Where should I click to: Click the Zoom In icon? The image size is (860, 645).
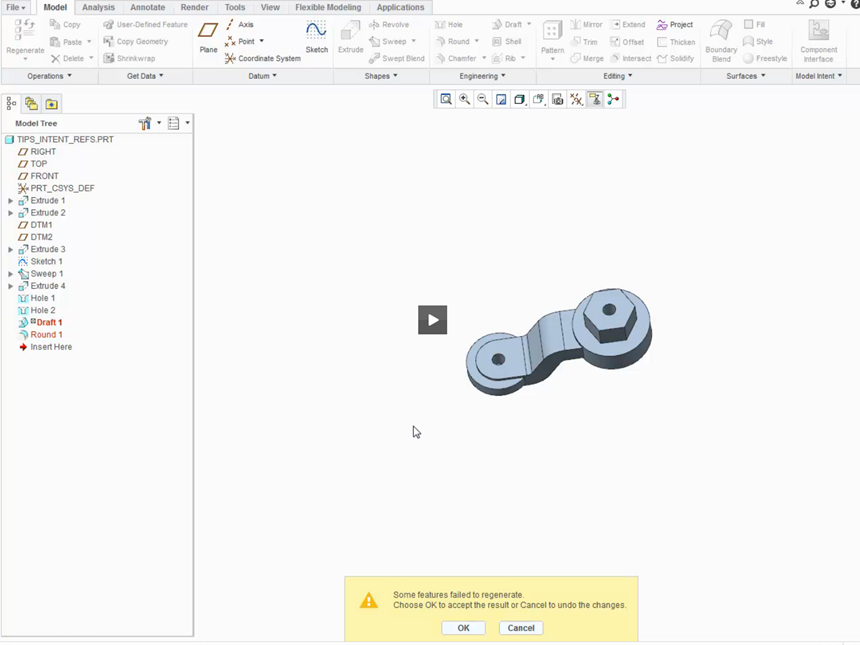(x=465, y=99)
